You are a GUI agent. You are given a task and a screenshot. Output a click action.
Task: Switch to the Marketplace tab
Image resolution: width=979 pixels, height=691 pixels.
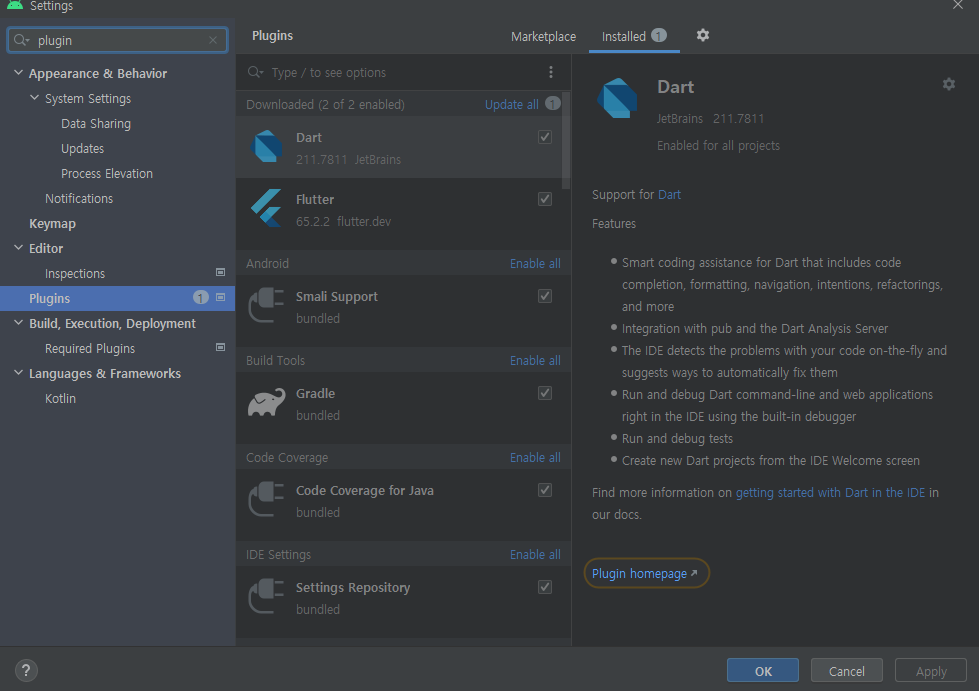click(x=543, y=36)
